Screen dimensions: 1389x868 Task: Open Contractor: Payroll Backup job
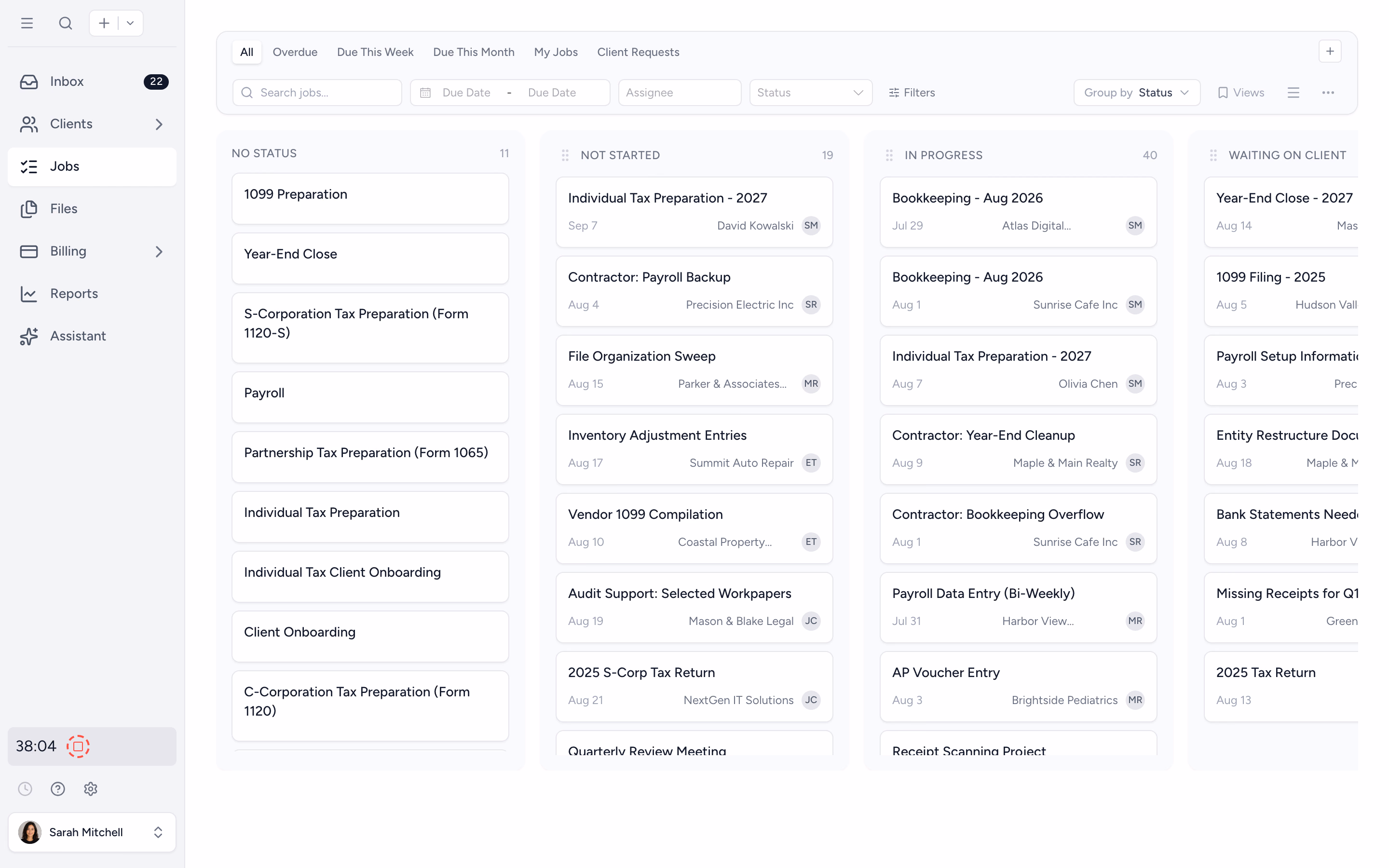pos(694,292)
